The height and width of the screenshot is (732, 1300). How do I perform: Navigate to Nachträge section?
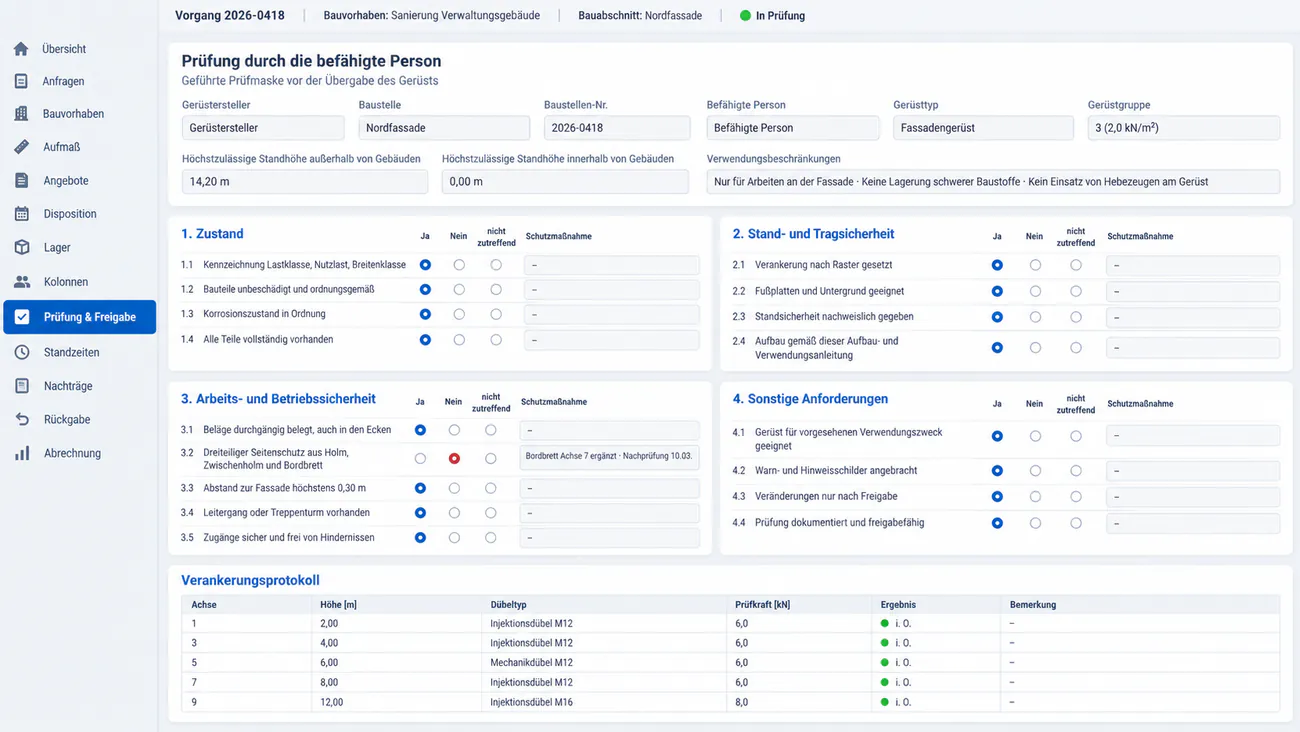68,386
